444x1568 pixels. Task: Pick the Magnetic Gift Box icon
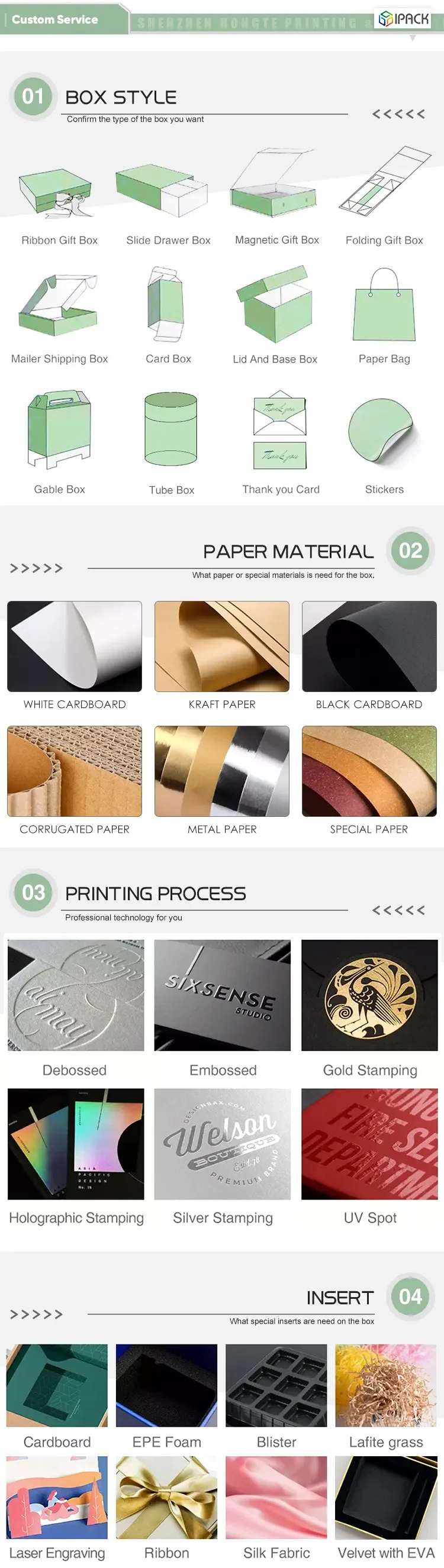[274, 182]
